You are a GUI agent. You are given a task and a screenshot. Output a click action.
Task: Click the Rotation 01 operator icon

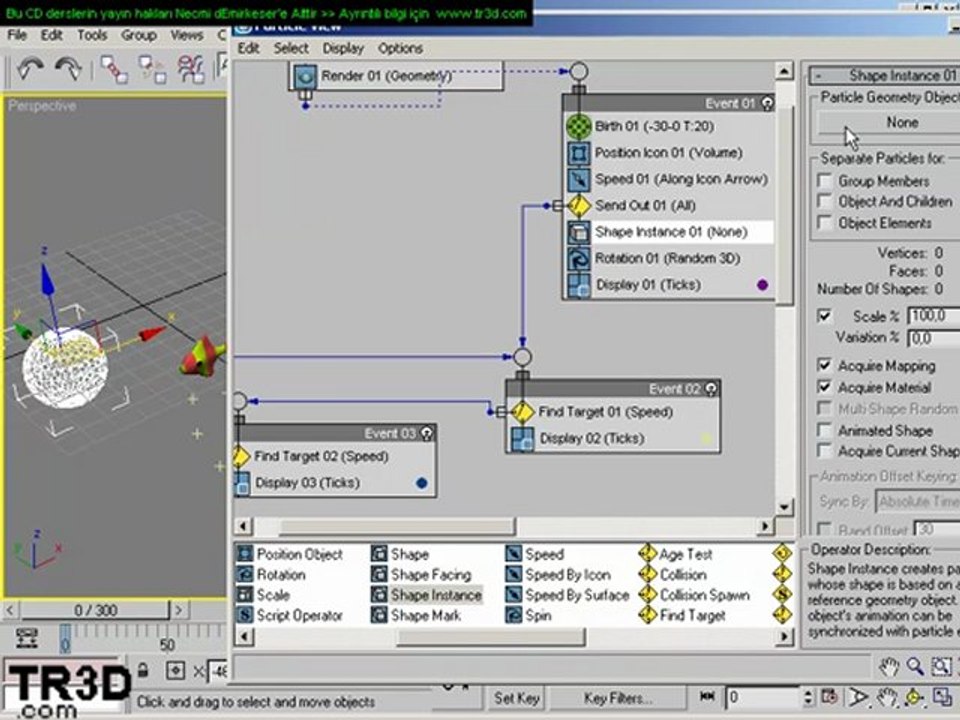click(x=578, y=258)
